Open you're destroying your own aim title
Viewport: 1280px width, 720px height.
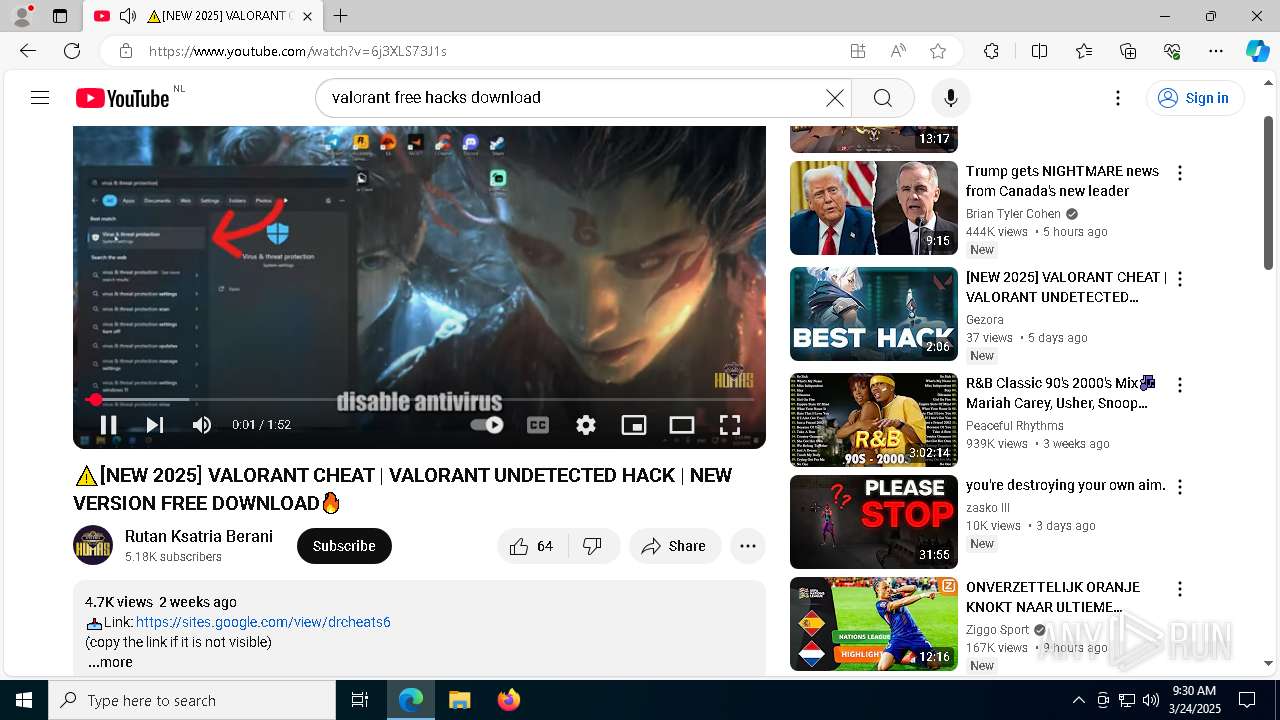(1066, 485)
